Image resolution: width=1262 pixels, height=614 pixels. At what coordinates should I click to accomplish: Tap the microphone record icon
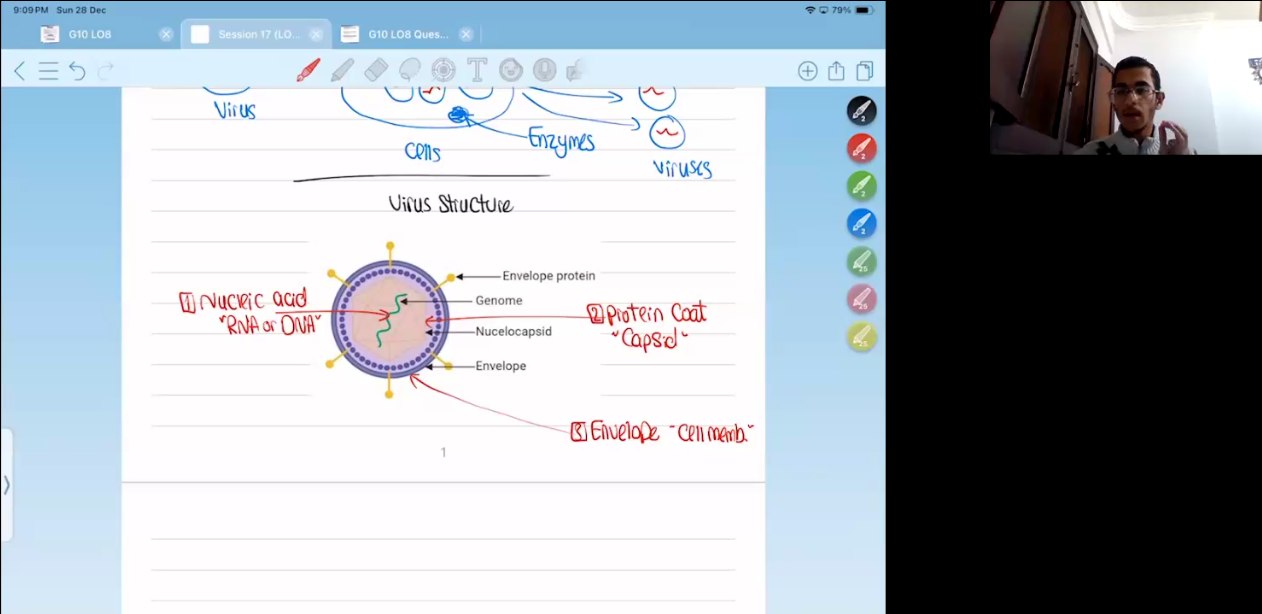pos(544,70)
